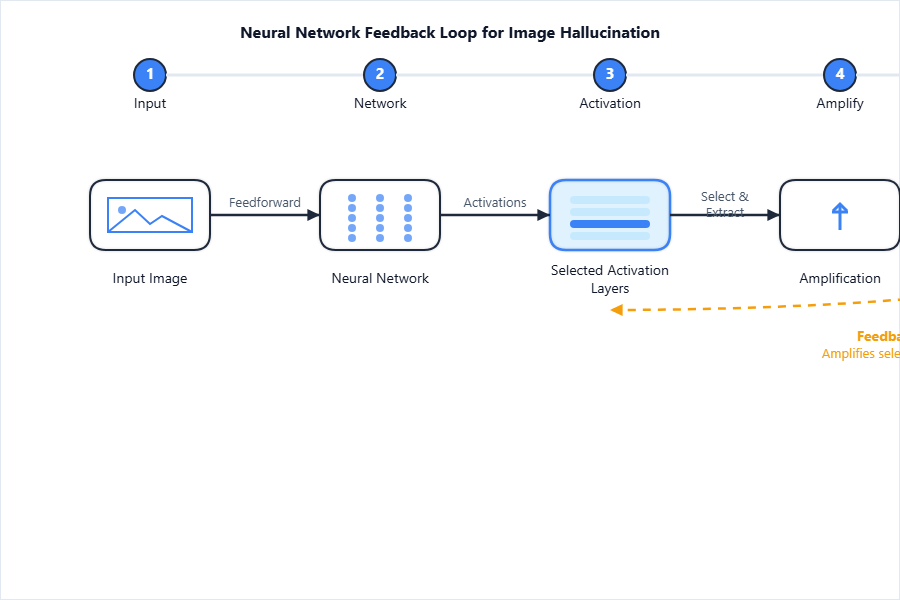Click the diagram title about Image Hallucination

click(x=450, y=33)
